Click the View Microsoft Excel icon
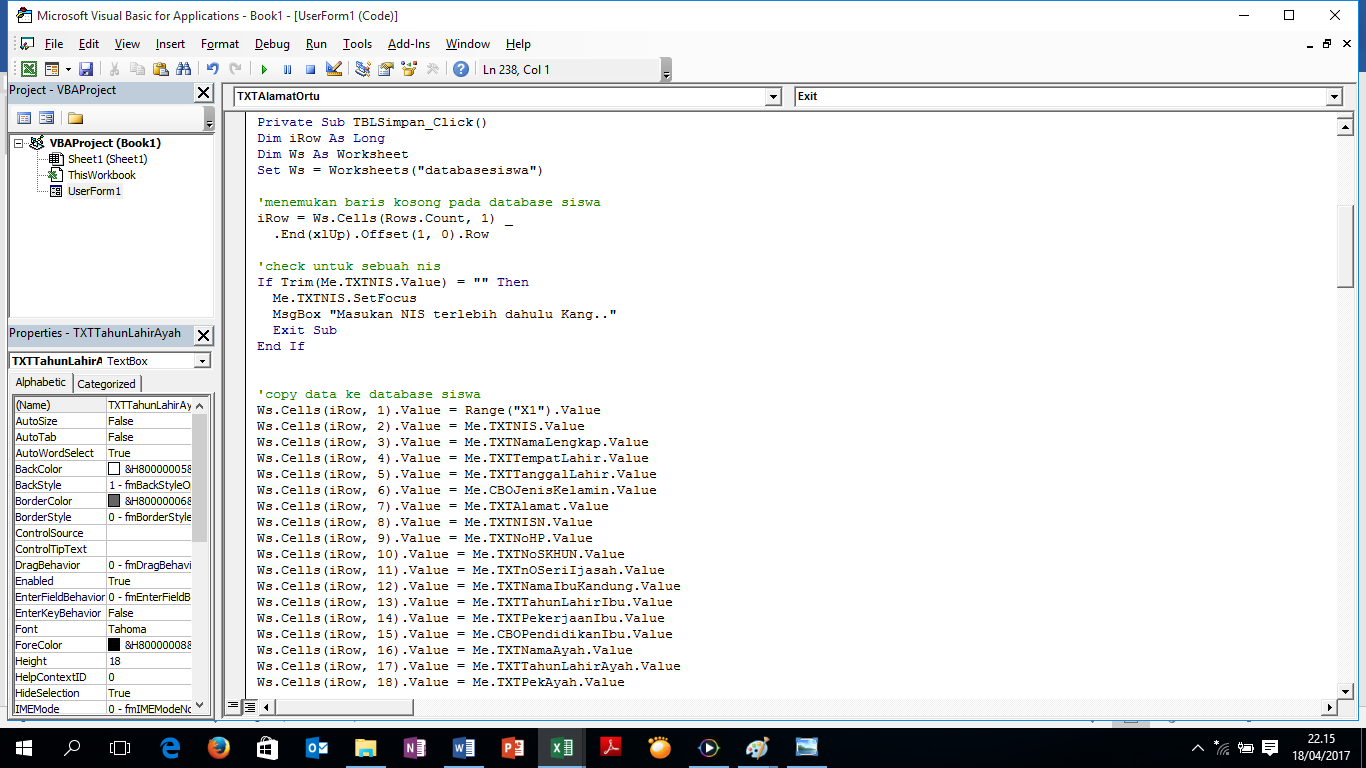The width and height of the screenshot is (1366, 768). [x=29, y=69]
